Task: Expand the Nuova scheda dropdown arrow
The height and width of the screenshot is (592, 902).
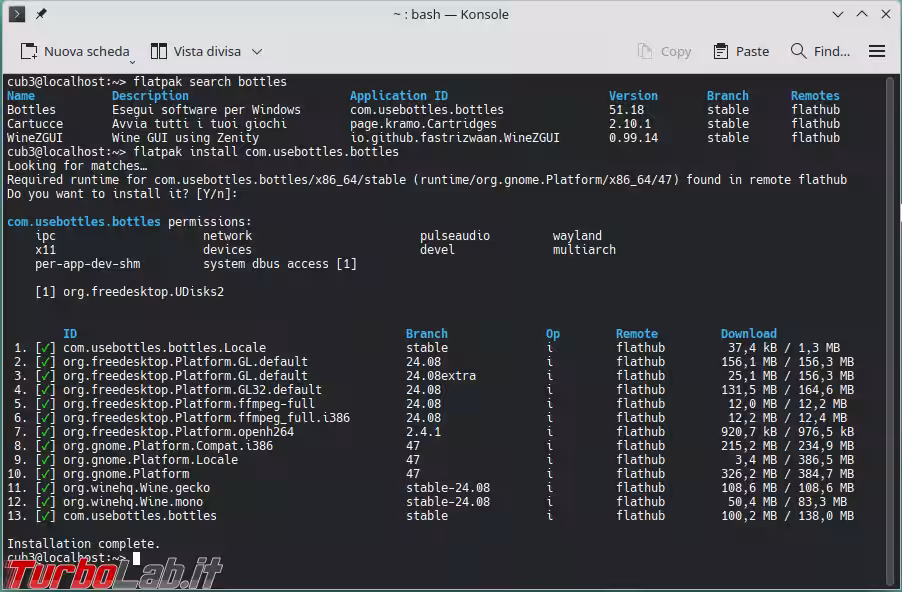Action: [132, 58]
